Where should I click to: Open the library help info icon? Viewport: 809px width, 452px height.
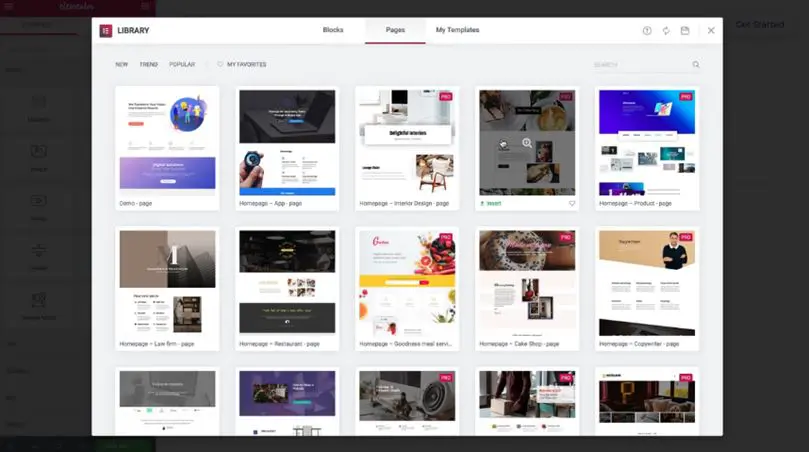[647, 30]
